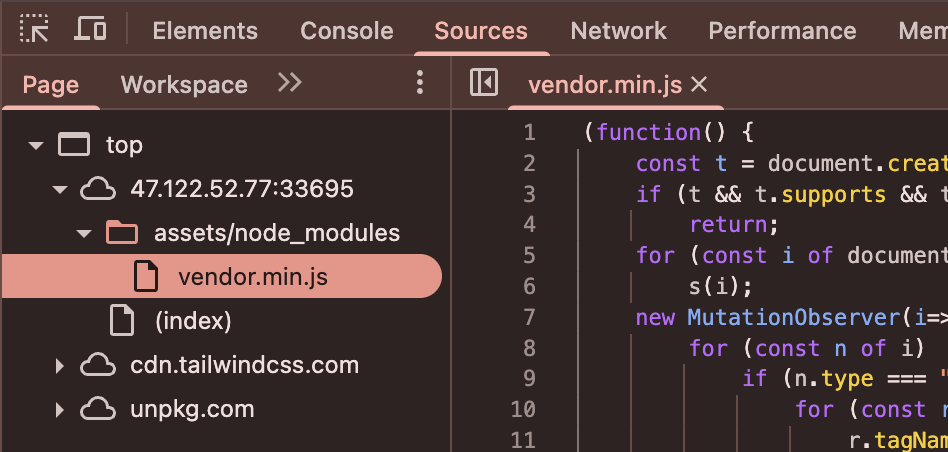Activate the inspect element picker icon
Screen dimensions: 948x452
(34, 29)
